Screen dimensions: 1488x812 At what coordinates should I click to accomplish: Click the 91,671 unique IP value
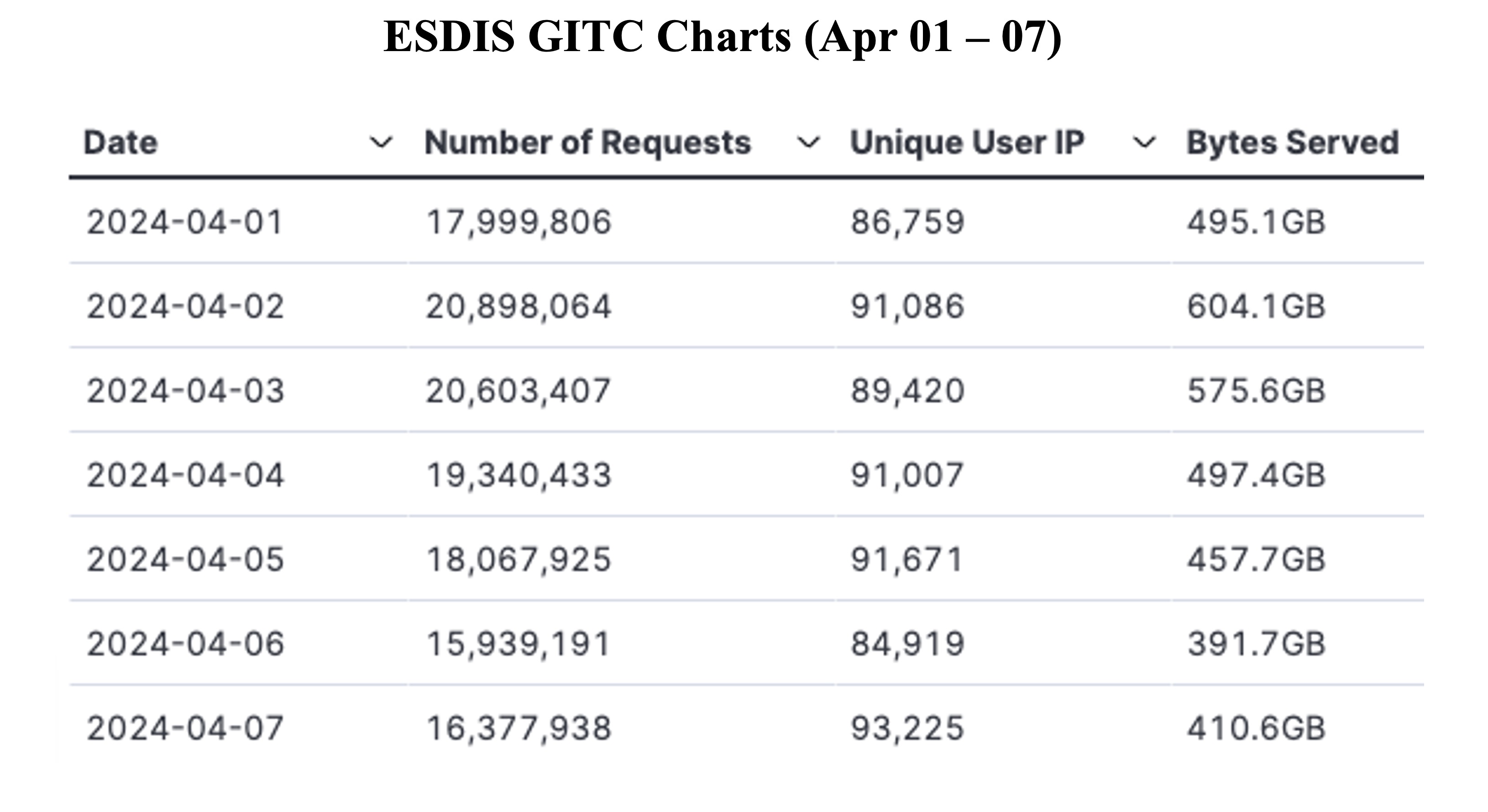click(907, 560)
